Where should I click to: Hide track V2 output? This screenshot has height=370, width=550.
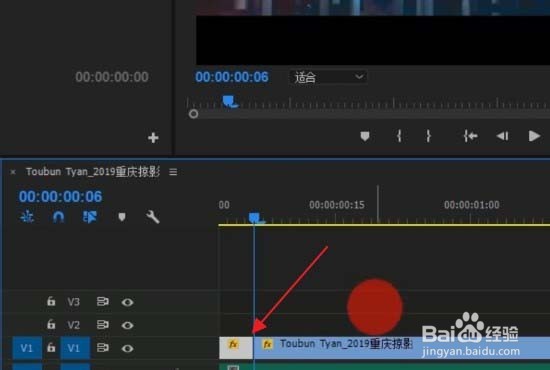[x=127, y=325]
